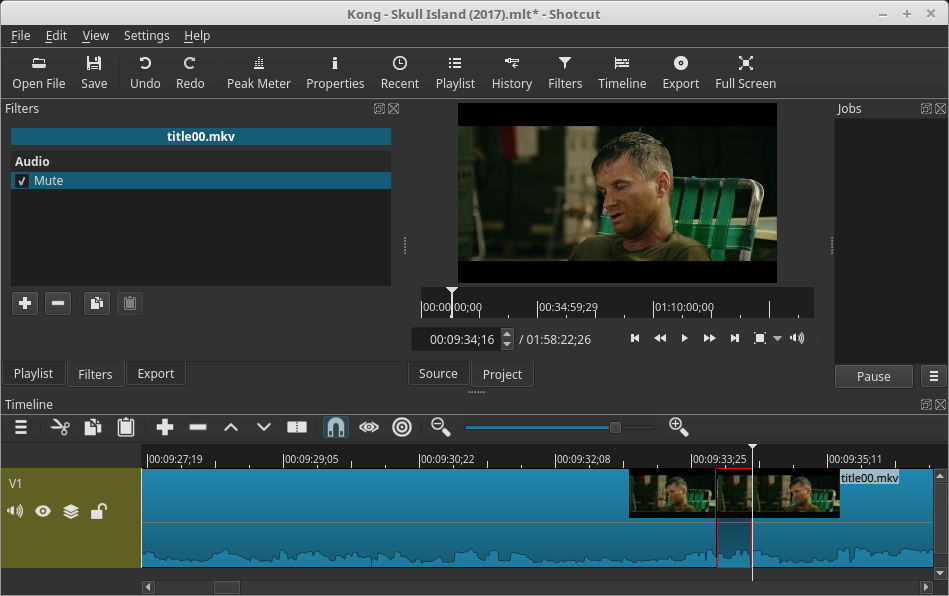
Task: Switch to the Export tab below the Filters panel
Action: tap(156, 373)
